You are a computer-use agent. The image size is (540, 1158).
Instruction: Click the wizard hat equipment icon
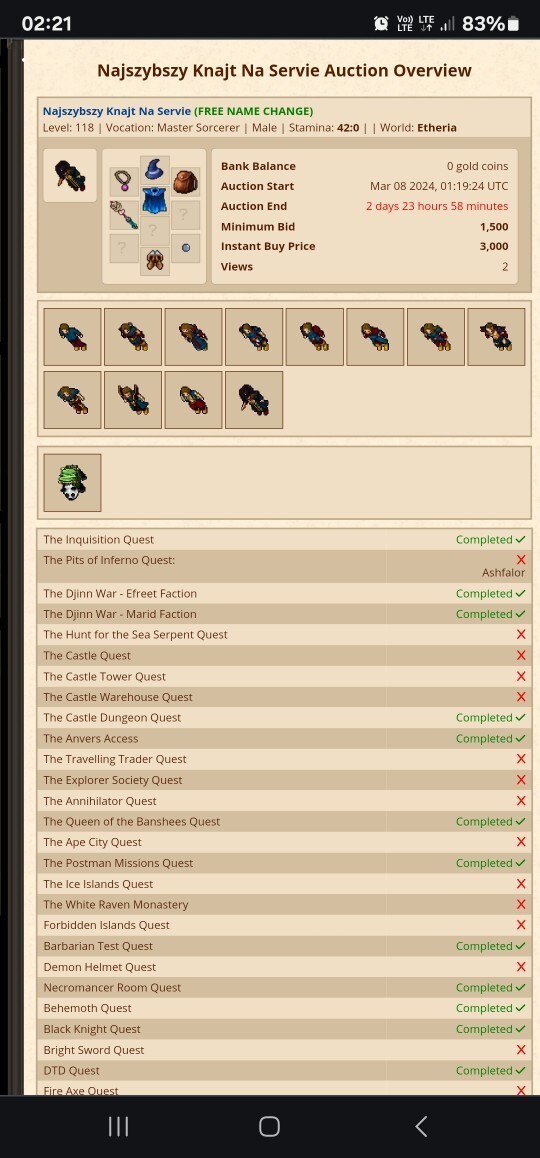click(x=154, y=171)
